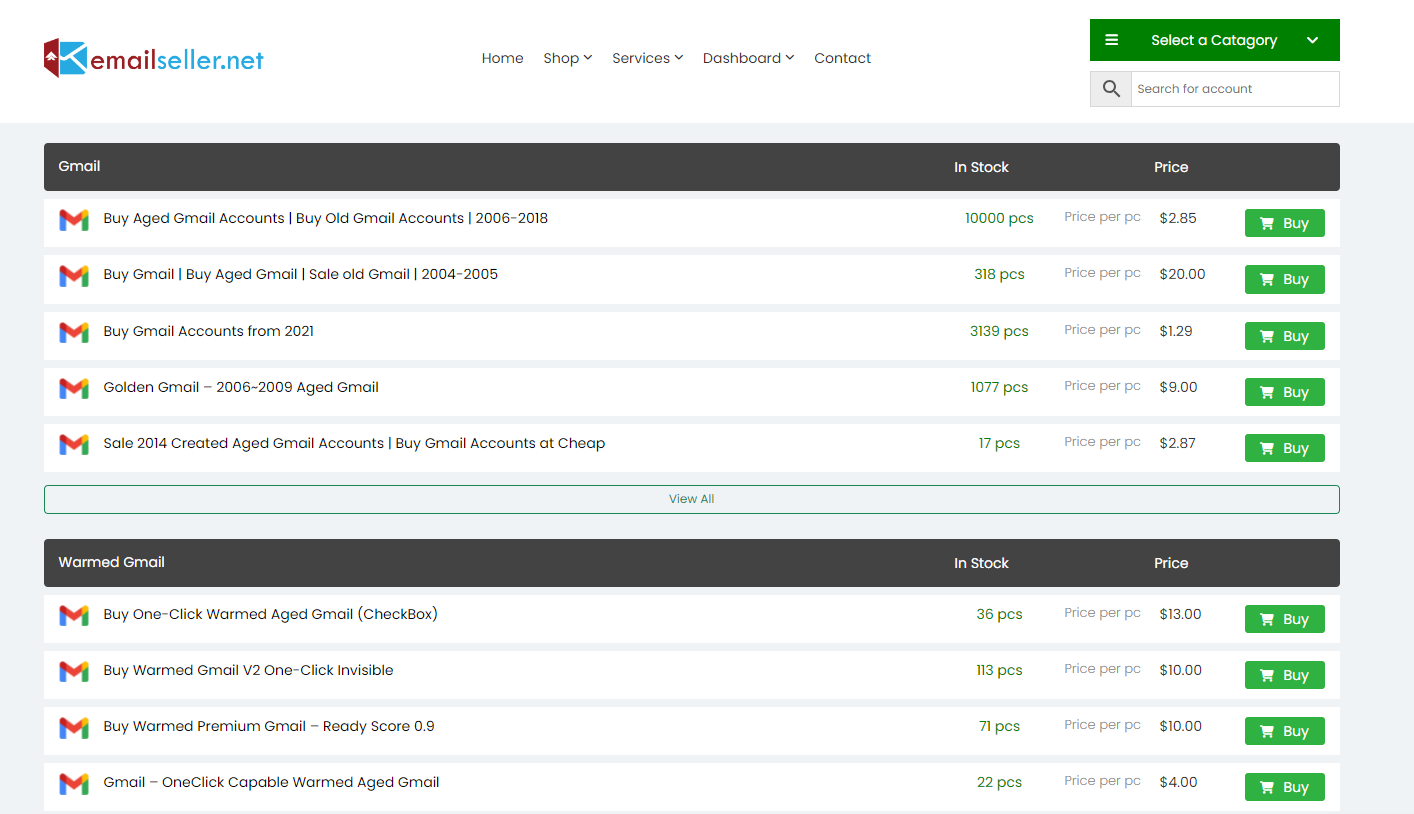
Task: Open 'Buy Warmed Gmail V2 One-Click Invisible' link
Action: (x=249, y=670)
